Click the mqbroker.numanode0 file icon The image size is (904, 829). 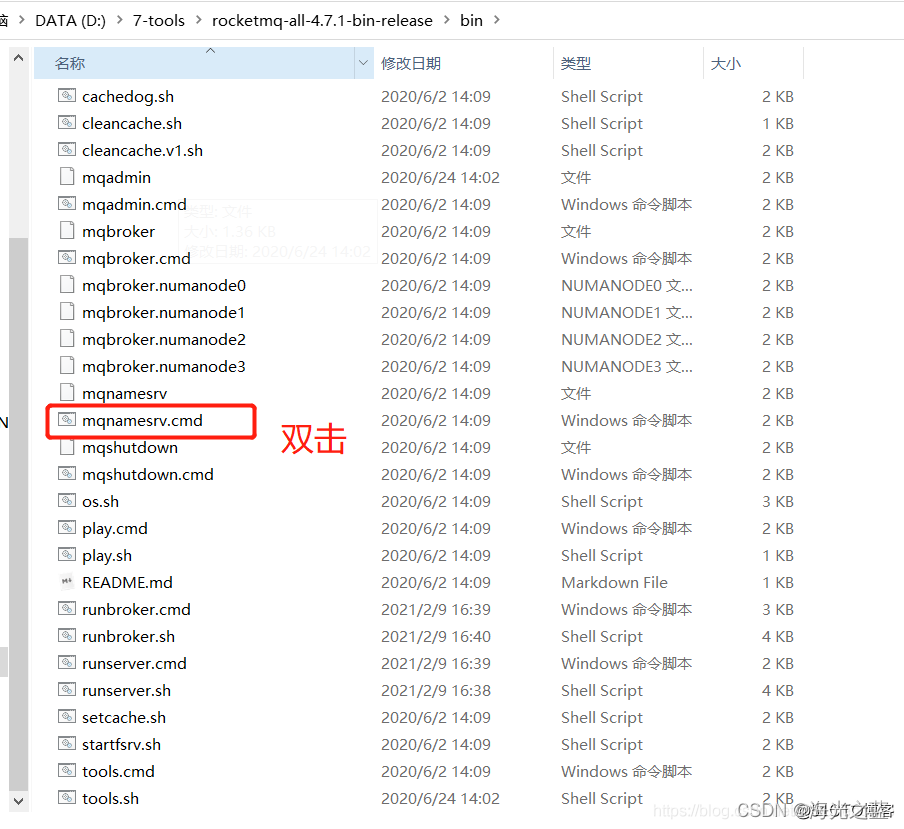click(x=67, y=285)
